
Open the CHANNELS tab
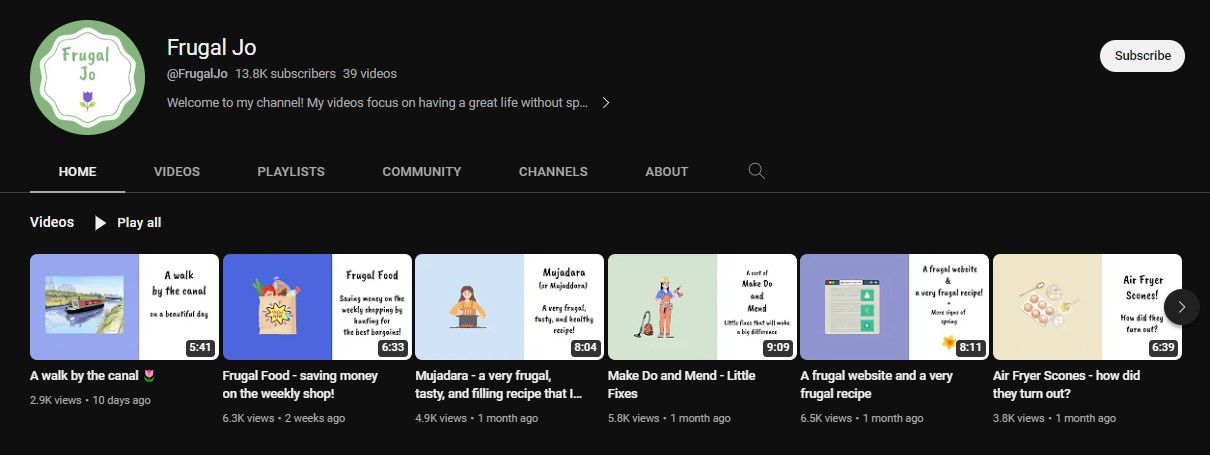click(553, 171)
